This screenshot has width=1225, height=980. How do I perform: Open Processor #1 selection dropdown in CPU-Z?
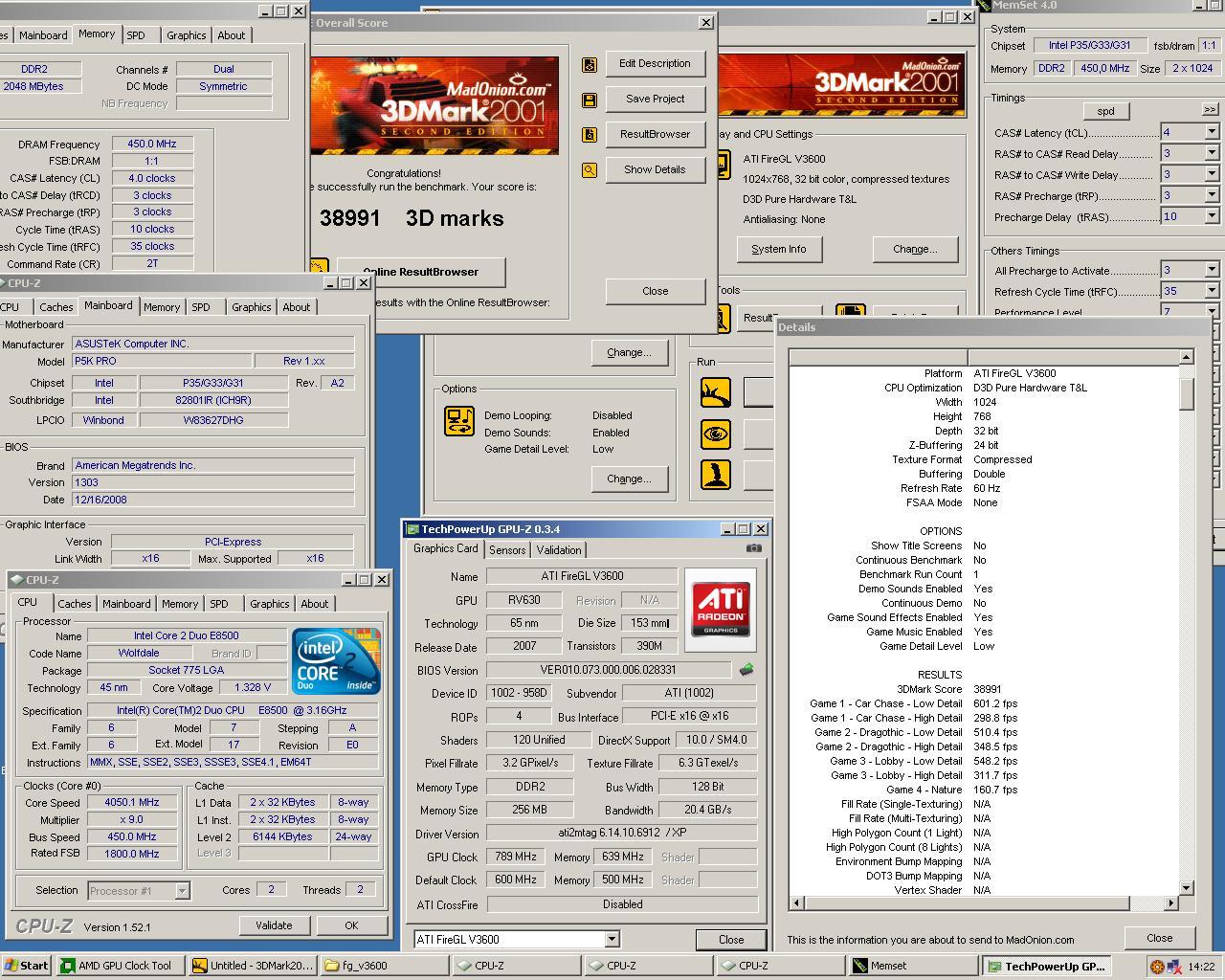182,891
